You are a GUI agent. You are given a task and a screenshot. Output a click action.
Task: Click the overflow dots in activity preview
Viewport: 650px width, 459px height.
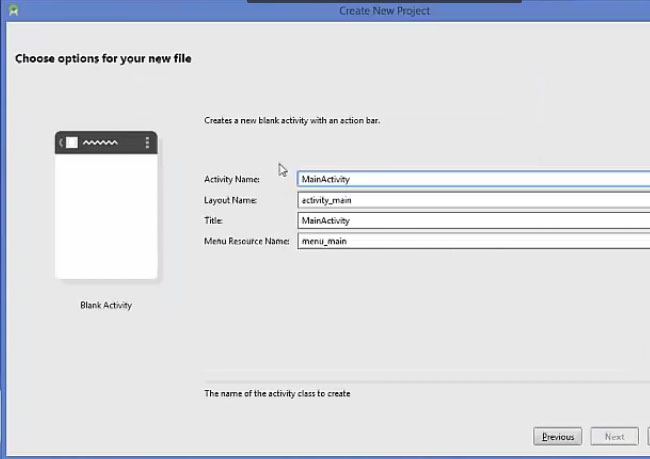click(x=147, y=143)
